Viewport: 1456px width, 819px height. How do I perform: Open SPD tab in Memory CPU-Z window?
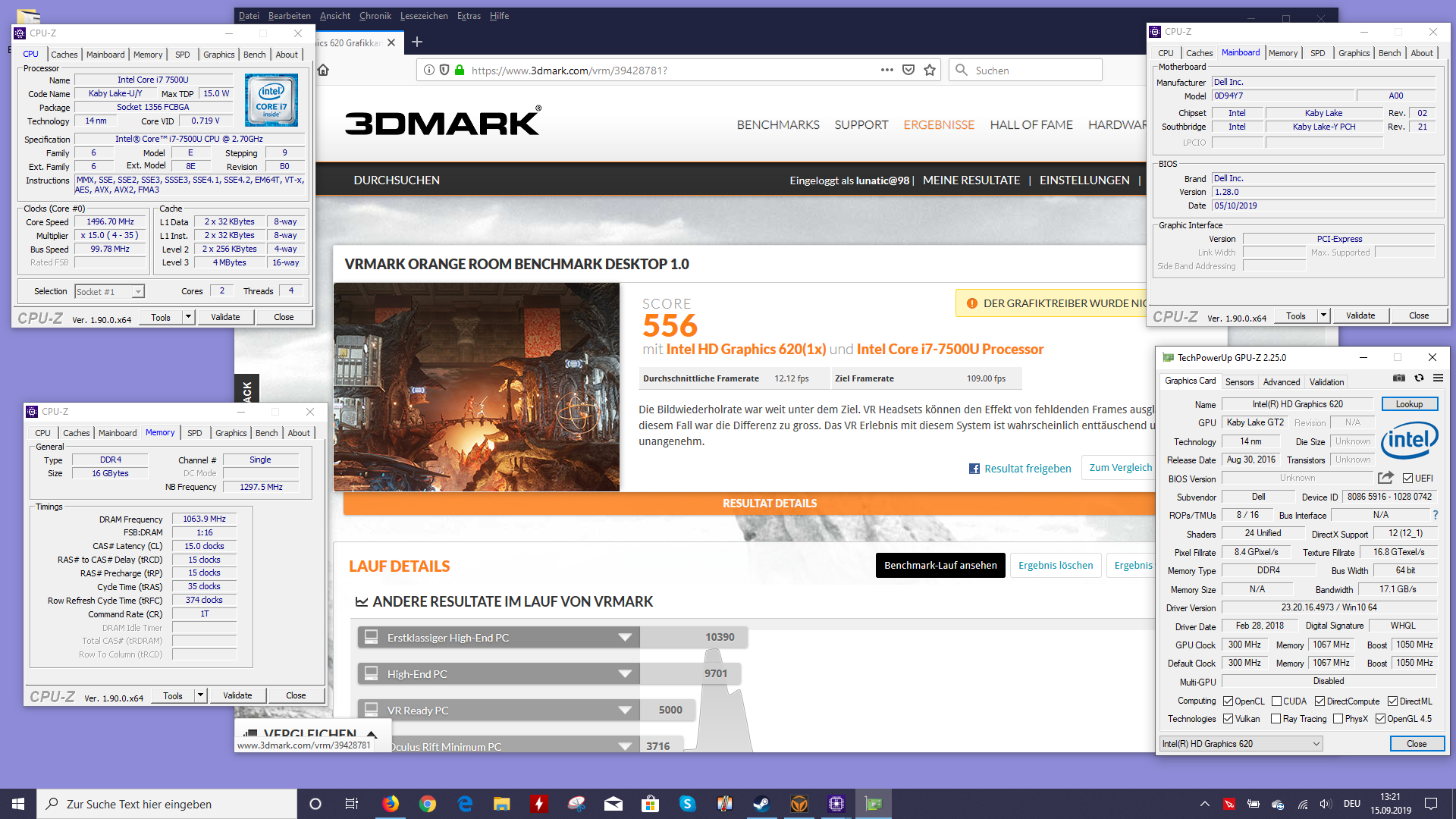point(195,433)
